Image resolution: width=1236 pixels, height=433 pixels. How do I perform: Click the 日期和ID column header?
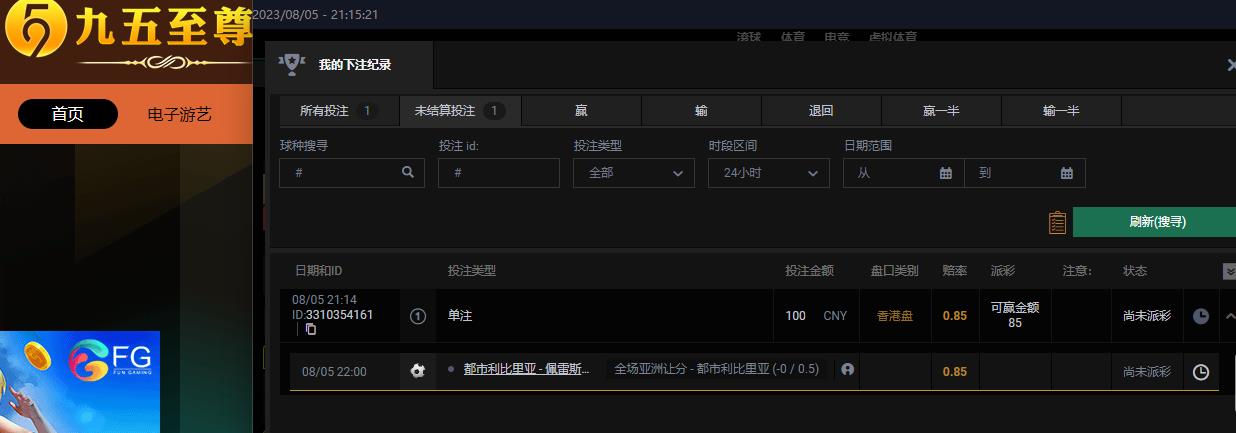pos(319,271)
